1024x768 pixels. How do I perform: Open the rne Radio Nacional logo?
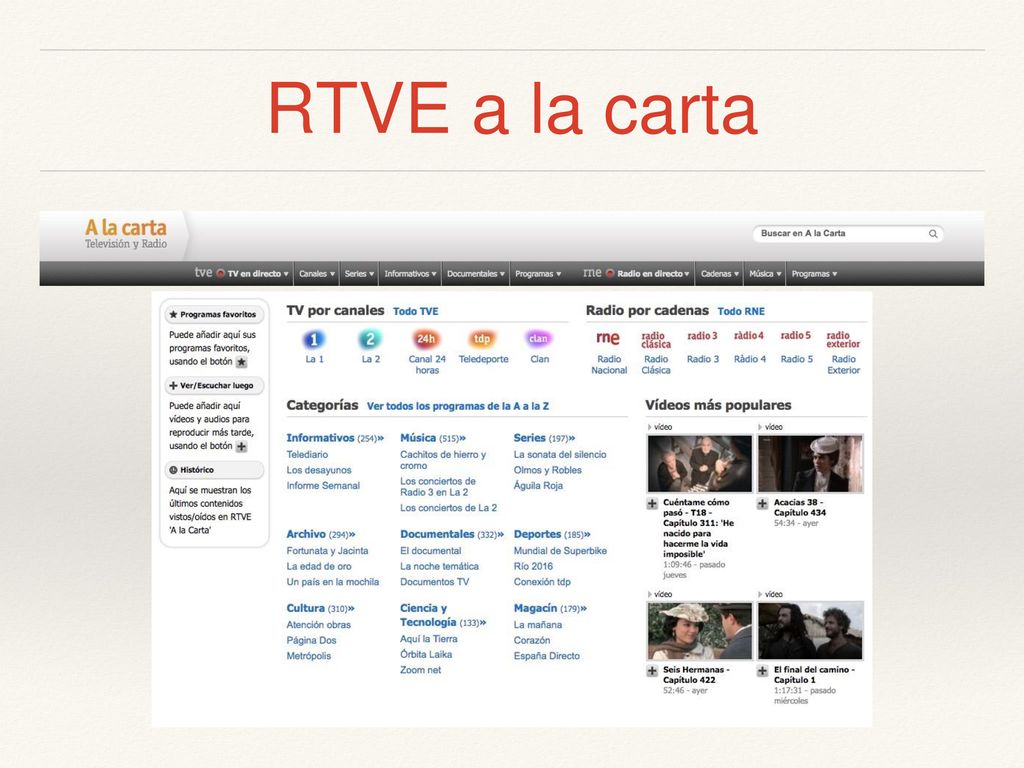coord(608,338)
